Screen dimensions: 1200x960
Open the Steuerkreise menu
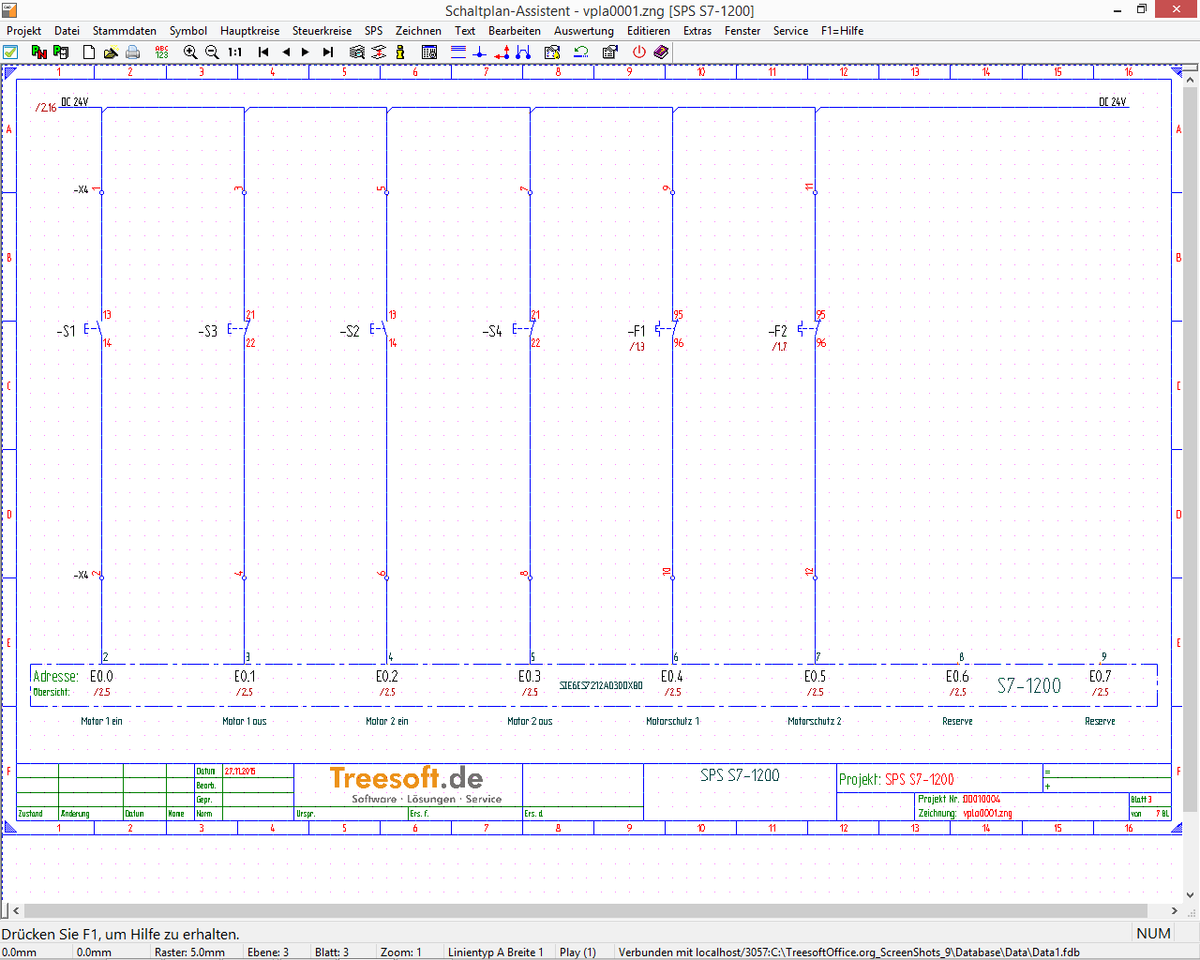coord(322,31)
